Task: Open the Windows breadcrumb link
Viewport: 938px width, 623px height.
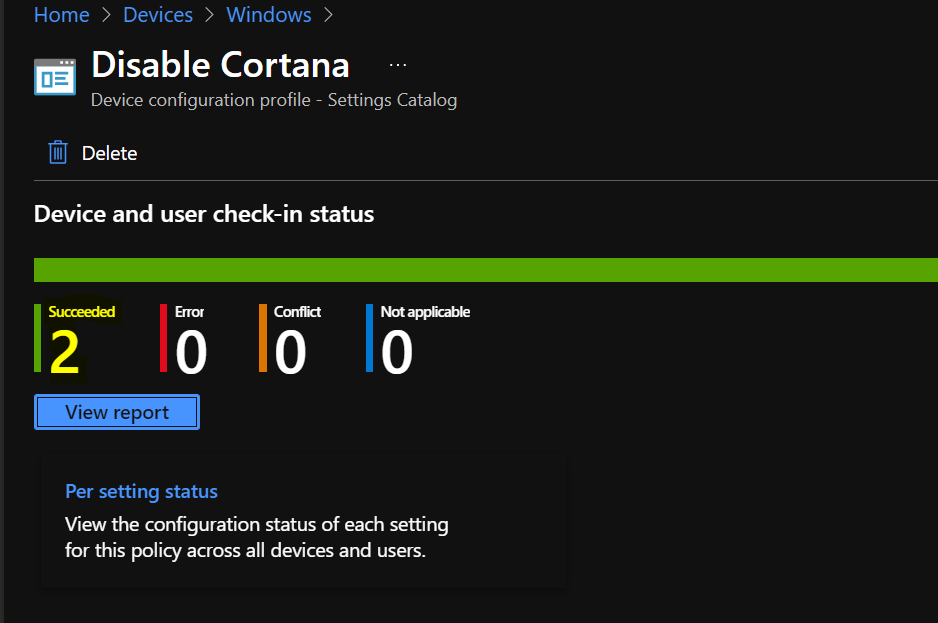Action: pos(269,14)
